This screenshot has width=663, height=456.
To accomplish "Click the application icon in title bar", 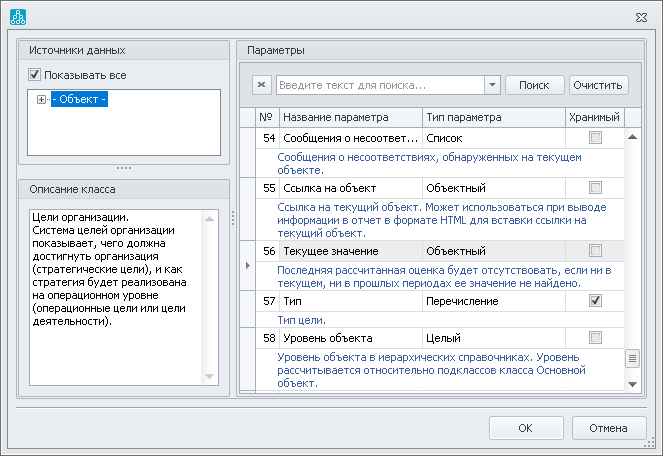I will point(17,16).
